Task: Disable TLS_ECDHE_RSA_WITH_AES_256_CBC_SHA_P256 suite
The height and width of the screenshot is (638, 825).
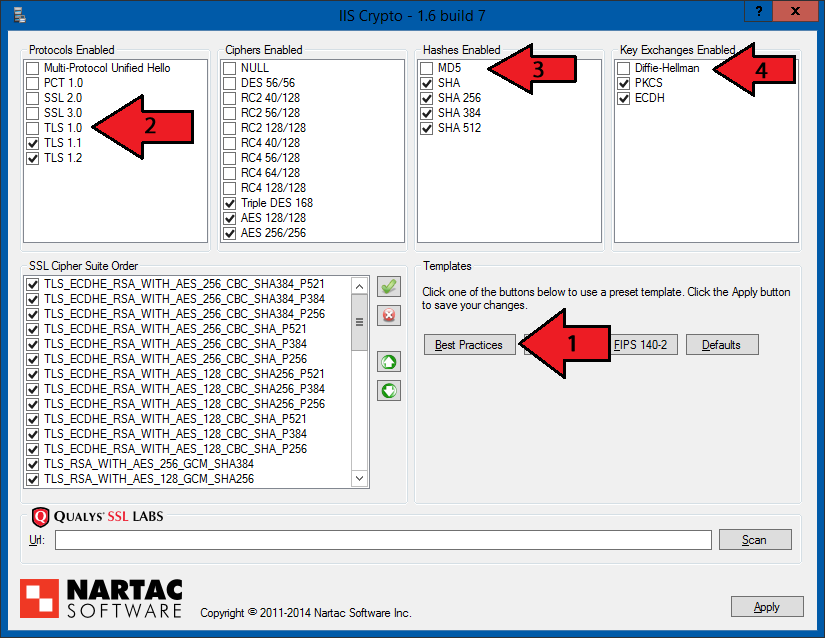Action: 33,359
